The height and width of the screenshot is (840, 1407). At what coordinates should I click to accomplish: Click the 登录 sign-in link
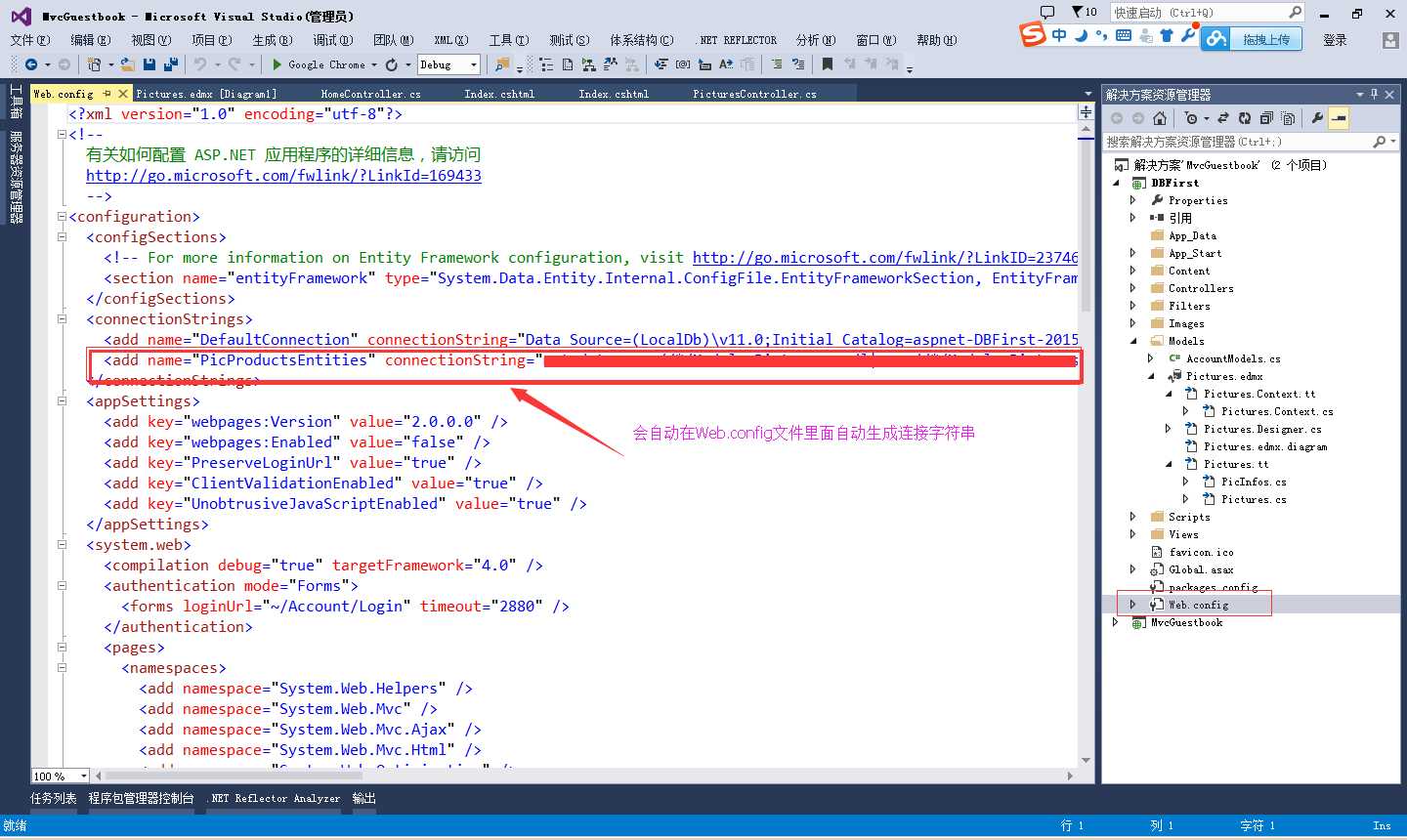(x=1335, y=40)
